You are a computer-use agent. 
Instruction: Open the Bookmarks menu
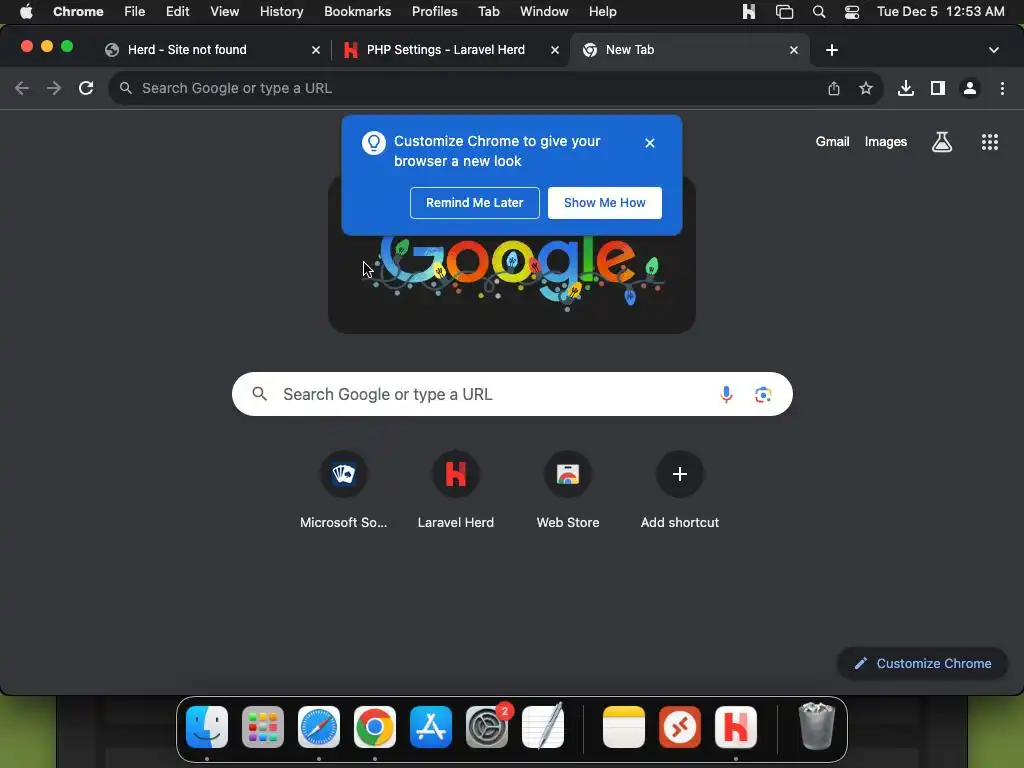click(358, 12)
